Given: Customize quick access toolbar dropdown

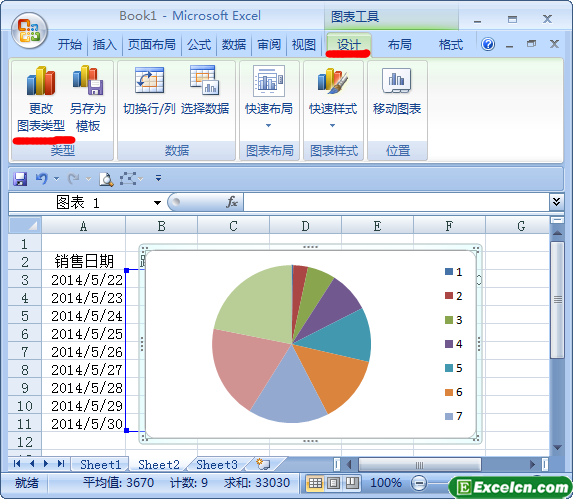Looking at the screenshot, I should click(x=158, y=178).
